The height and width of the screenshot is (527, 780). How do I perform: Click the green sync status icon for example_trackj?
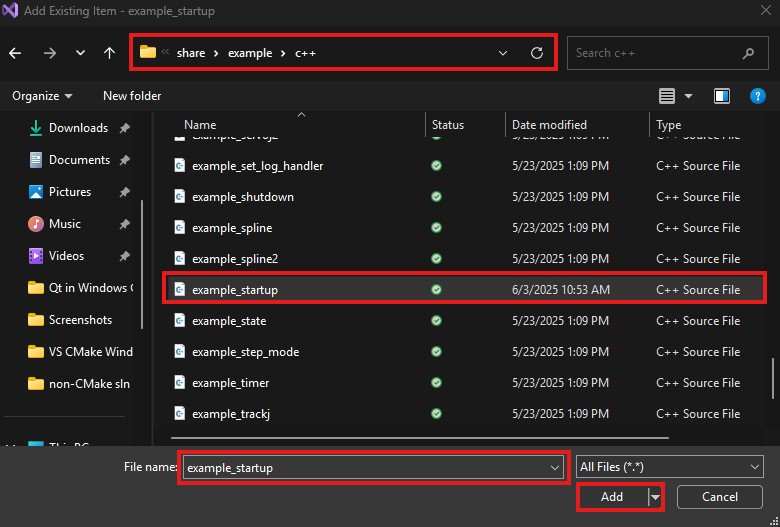(436, 414)
